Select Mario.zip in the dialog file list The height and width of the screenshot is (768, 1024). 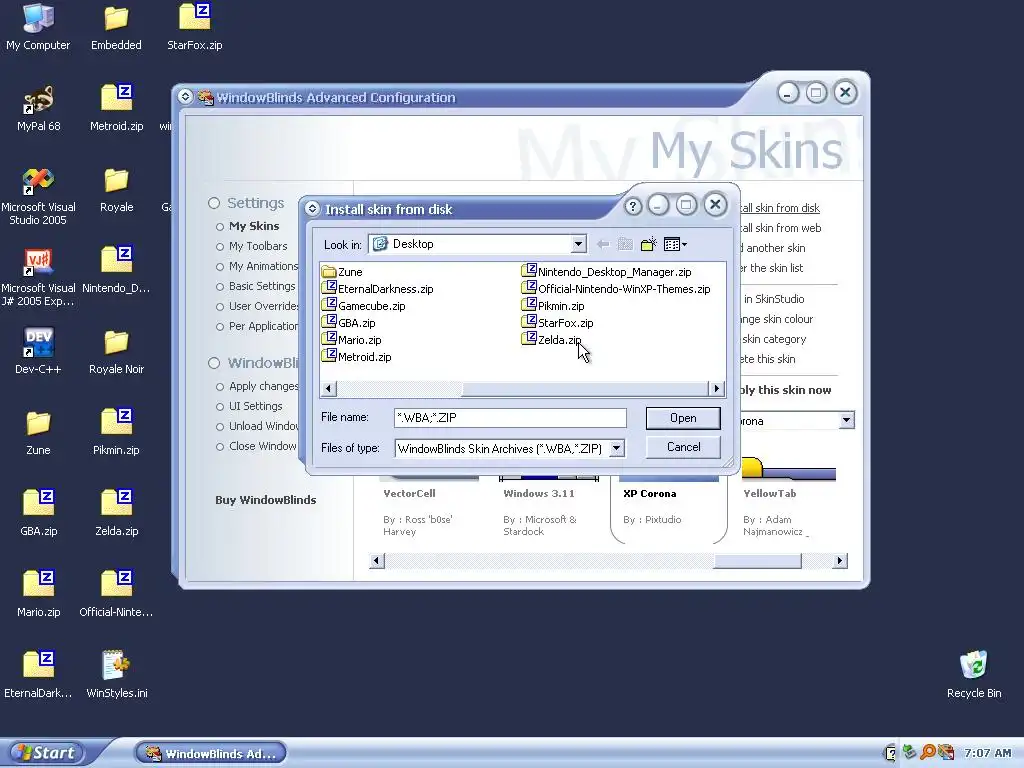[x=352, y=340]
